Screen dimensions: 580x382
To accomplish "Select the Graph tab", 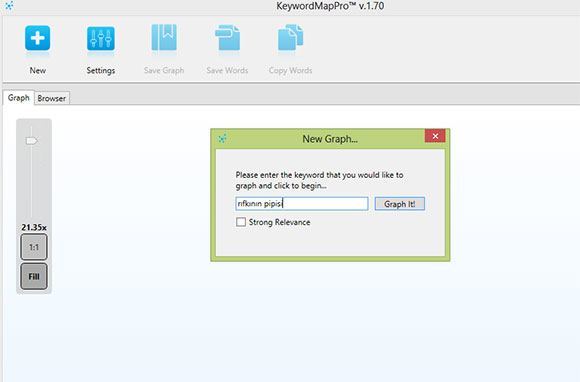I will pyautogui.click(x=18, y=98).
